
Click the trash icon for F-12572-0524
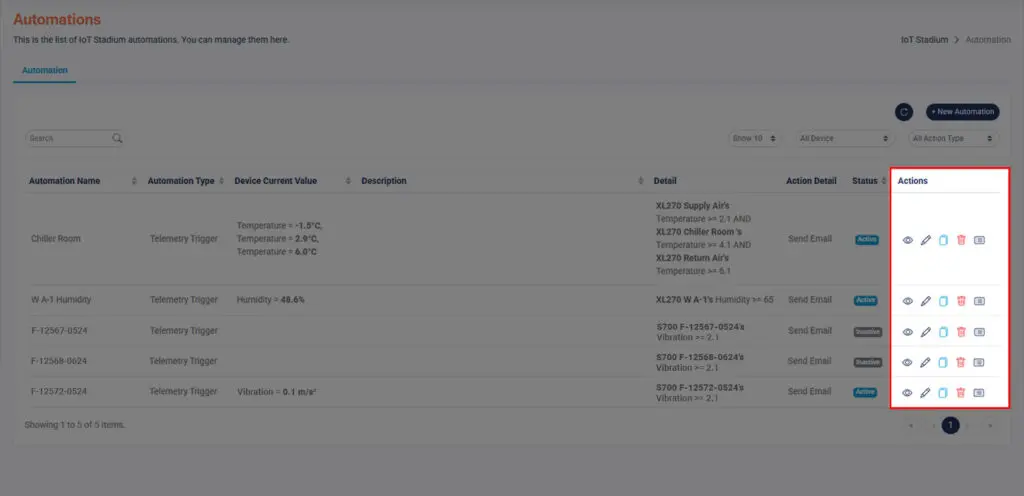coord(961,393)
